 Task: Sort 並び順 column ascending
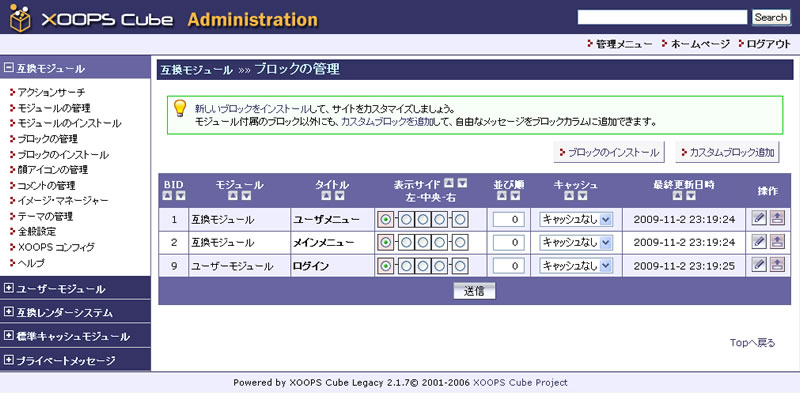pos(502,196)
